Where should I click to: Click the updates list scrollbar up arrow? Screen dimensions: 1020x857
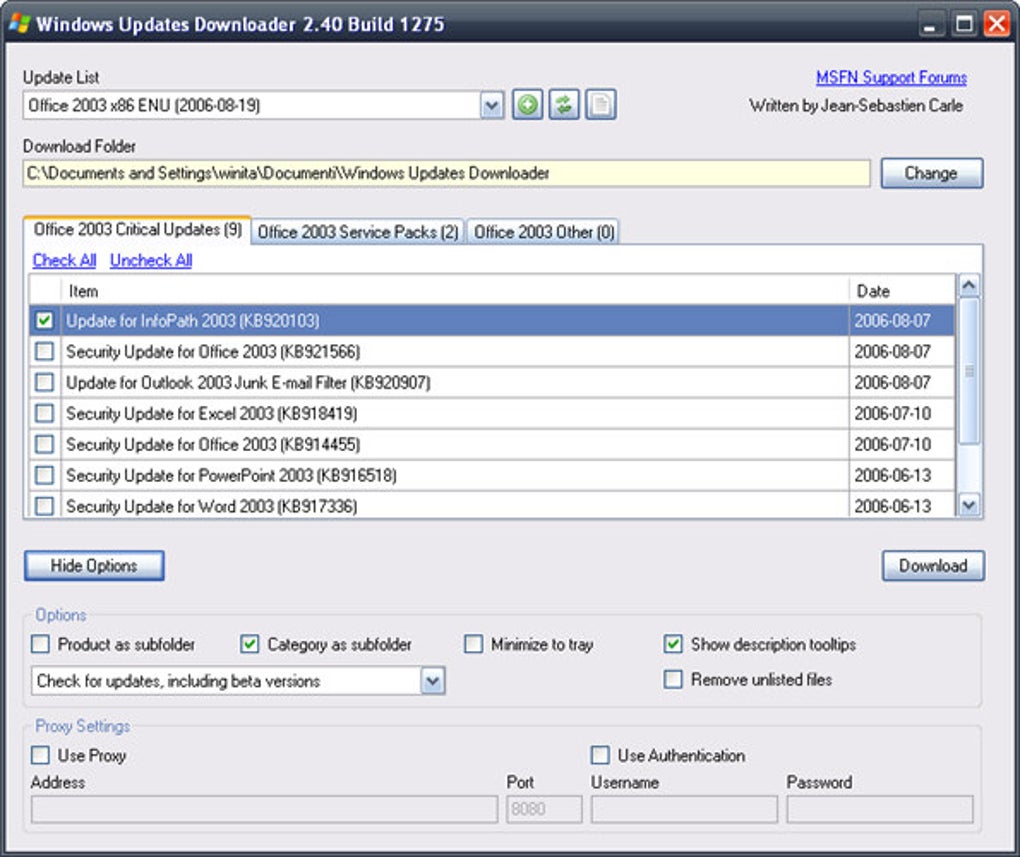point(969,285)
